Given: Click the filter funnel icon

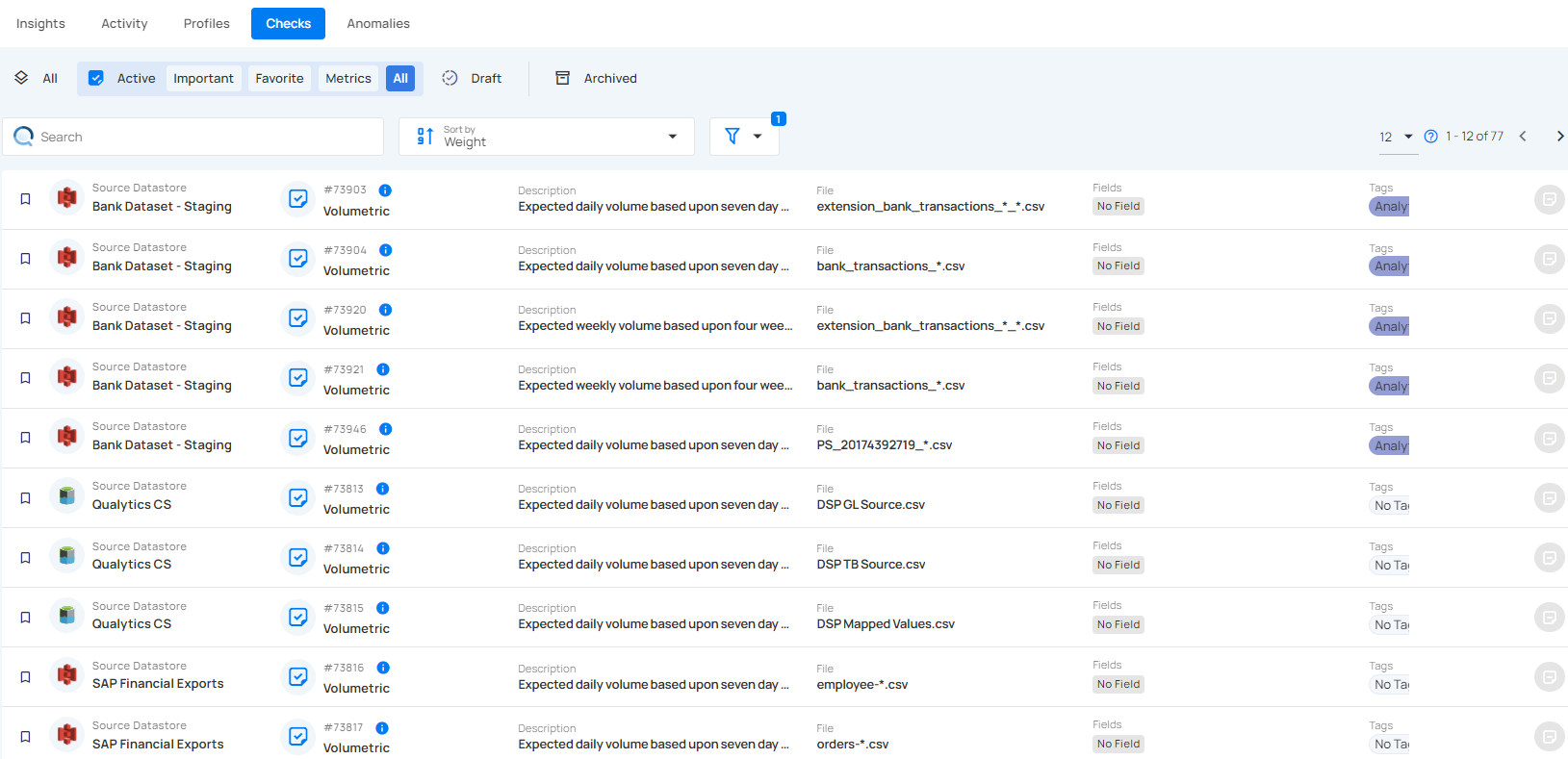Looking at the screenshot, I should [x=733, y=137].
